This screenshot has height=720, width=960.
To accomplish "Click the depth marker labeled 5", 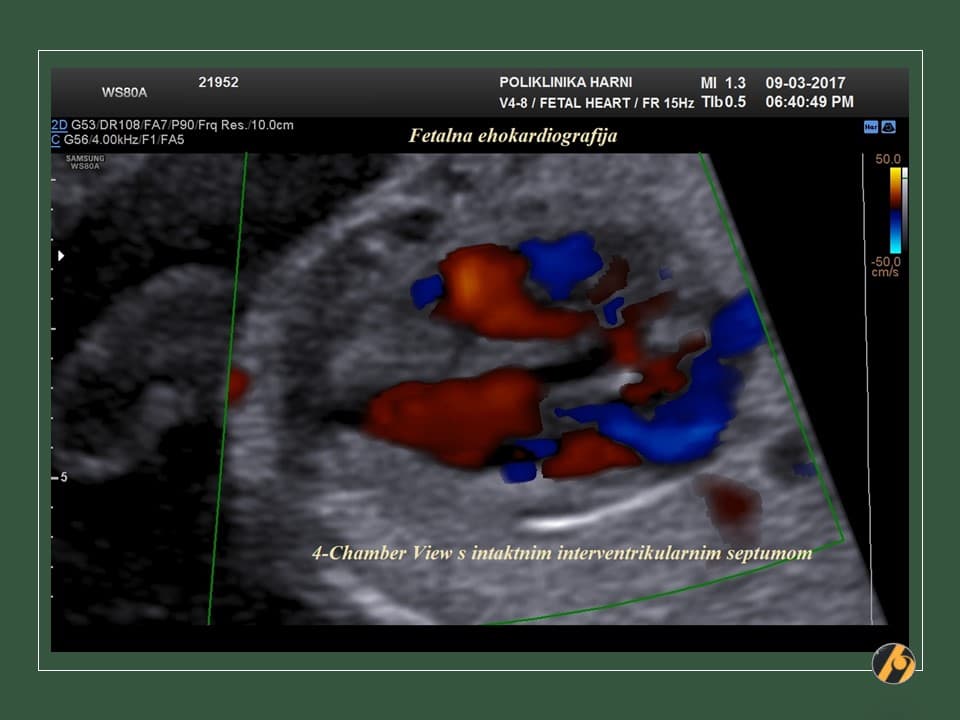I will [x=62, y=477].
